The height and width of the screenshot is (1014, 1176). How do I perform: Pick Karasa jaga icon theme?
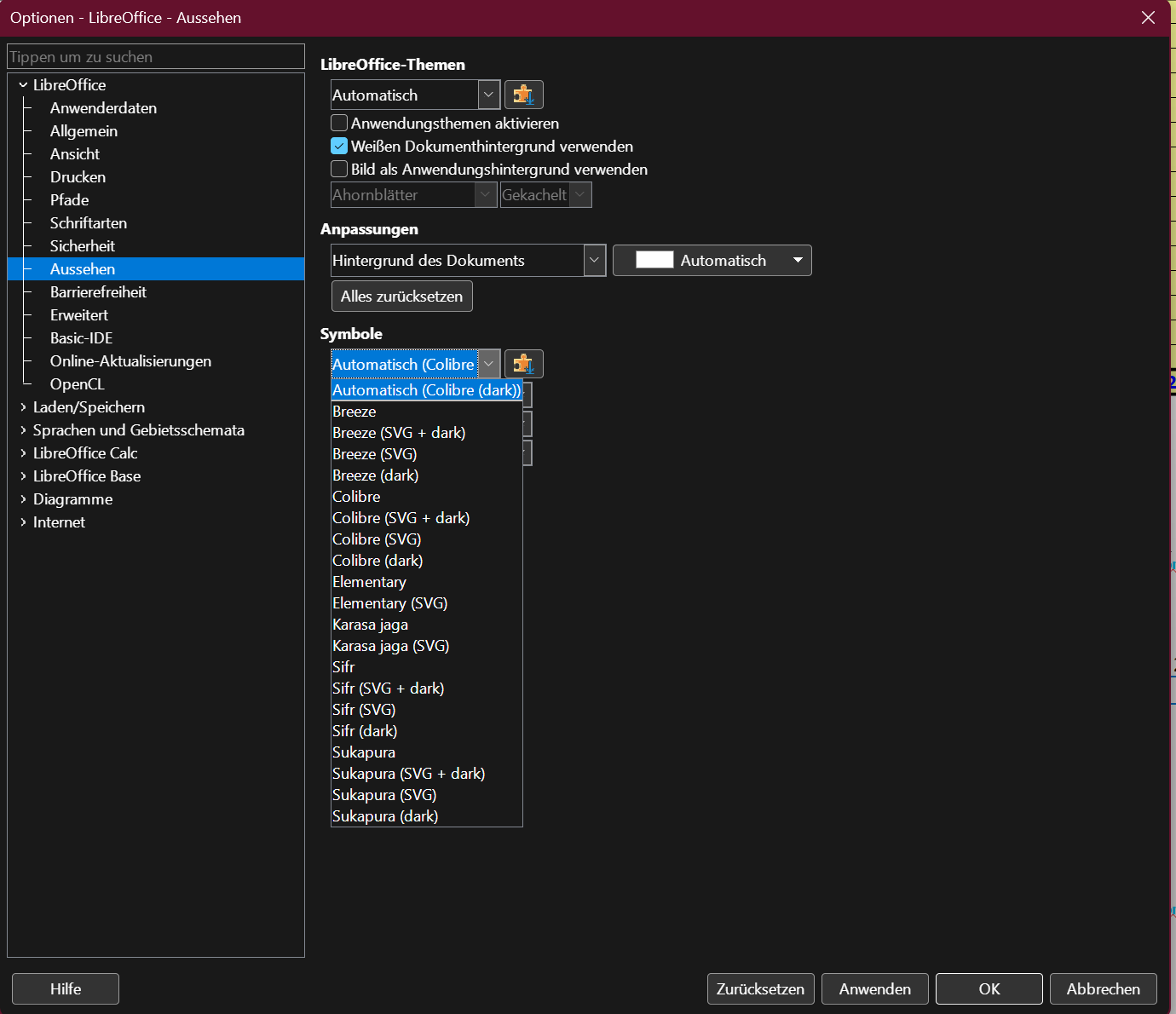tap(426, 624)
